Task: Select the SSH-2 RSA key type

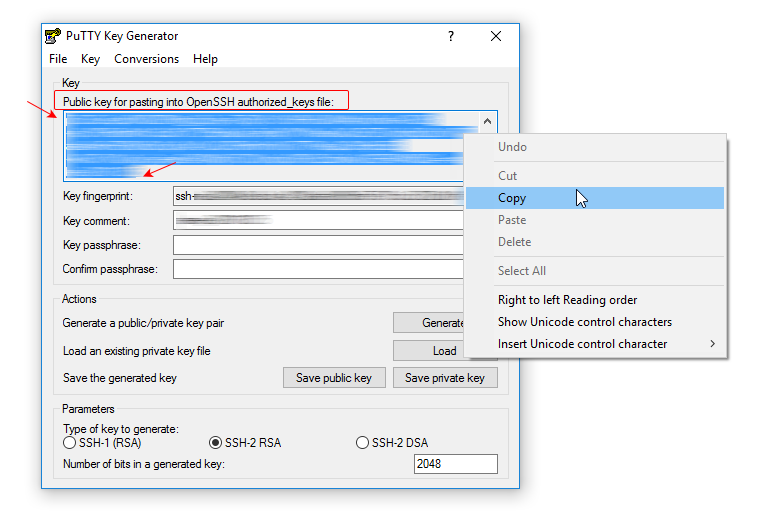Action: [215, 443]
